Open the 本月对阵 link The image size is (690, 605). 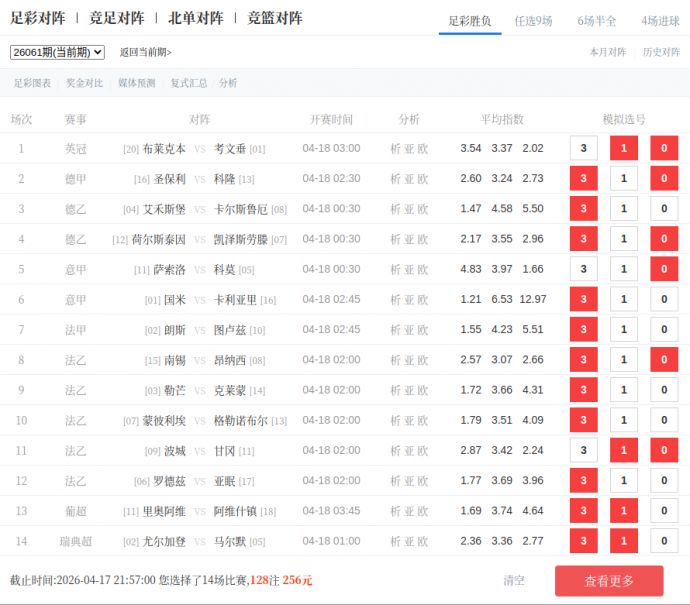(607, 52)
